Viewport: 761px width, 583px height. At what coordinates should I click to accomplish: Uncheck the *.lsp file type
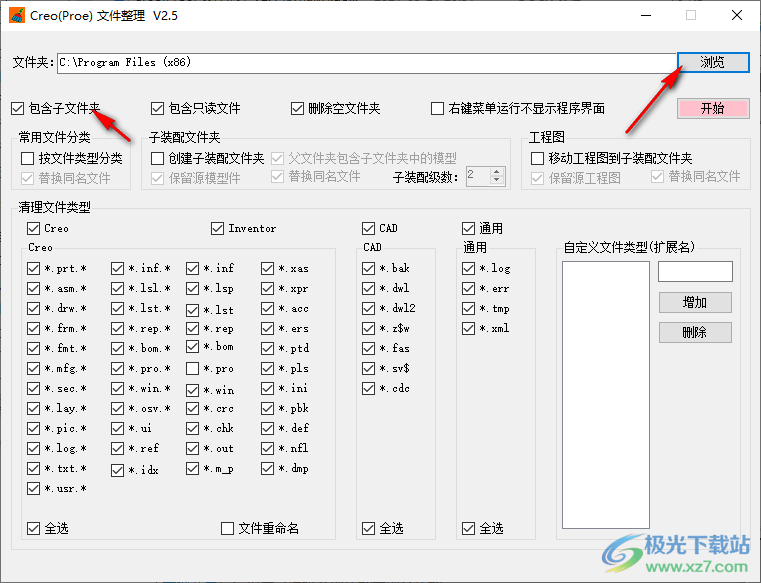[193, 288]
